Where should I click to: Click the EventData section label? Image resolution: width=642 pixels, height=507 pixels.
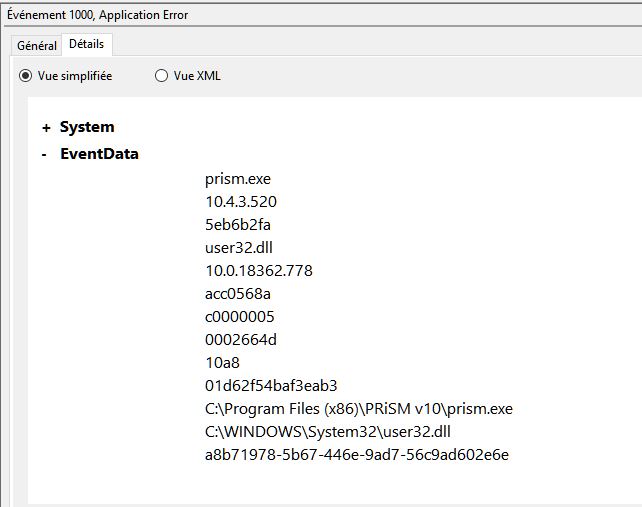tap(99, 154)
